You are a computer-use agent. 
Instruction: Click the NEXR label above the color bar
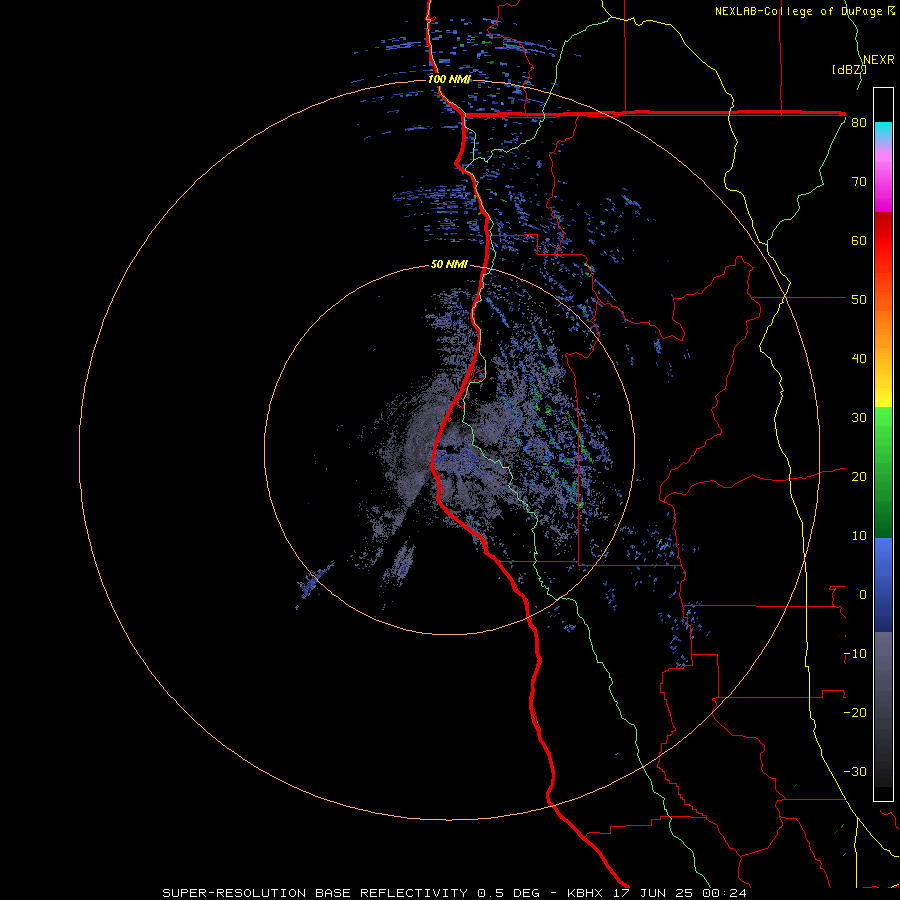click(x=879, y=60)
